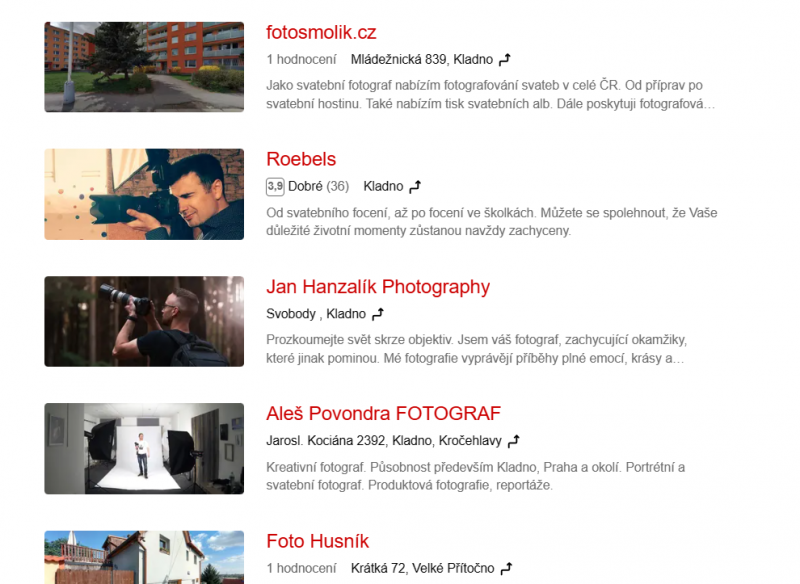Open the Aleš Povondra FOTOGRAF listing

pos(383,413)
